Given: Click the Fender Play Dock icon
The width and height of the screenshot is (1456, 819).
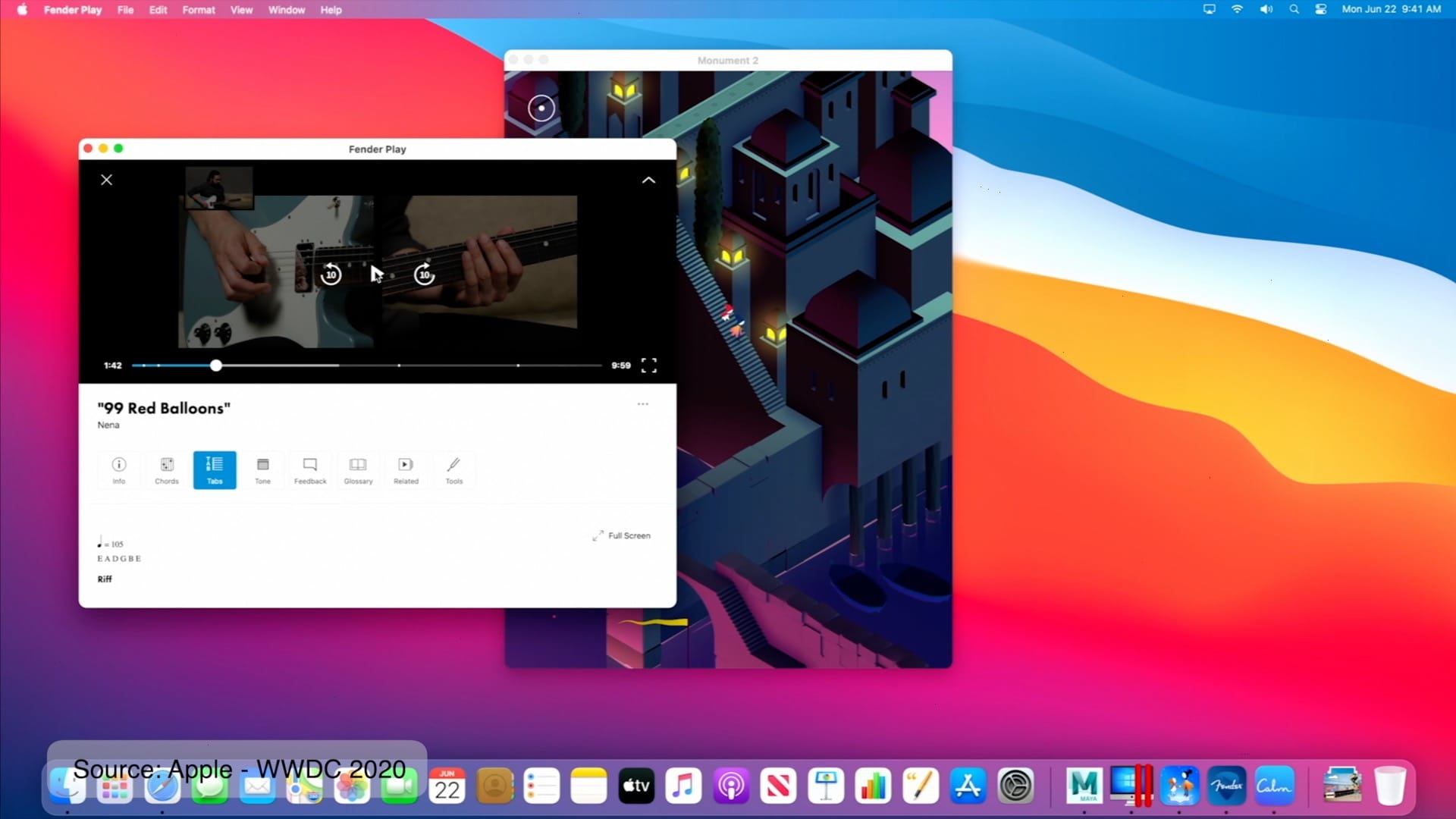Looking at the screenshot, I should 1227,786.
